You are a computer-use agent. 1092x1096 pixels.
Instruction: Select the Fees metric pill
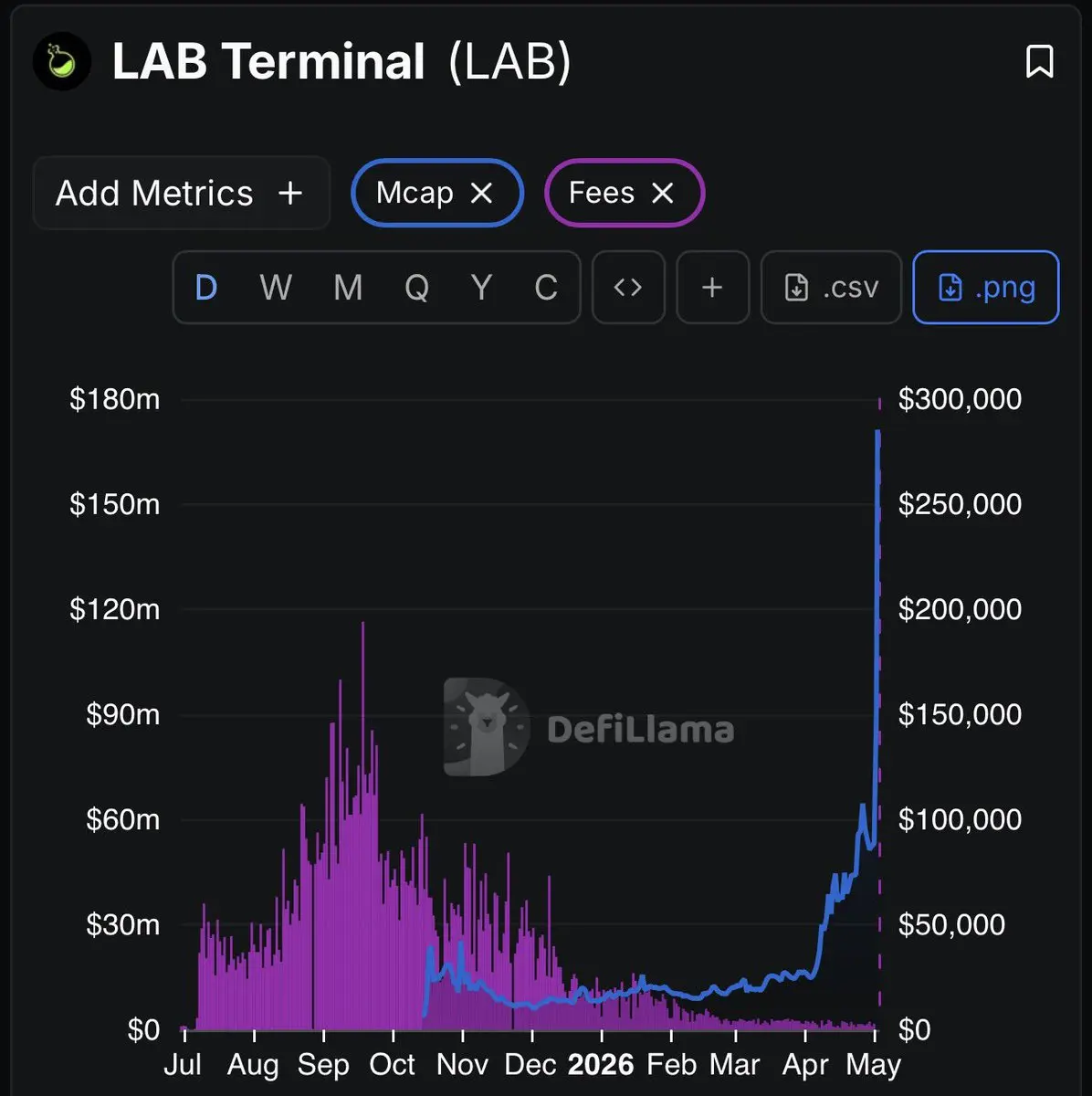pos(625,193)
